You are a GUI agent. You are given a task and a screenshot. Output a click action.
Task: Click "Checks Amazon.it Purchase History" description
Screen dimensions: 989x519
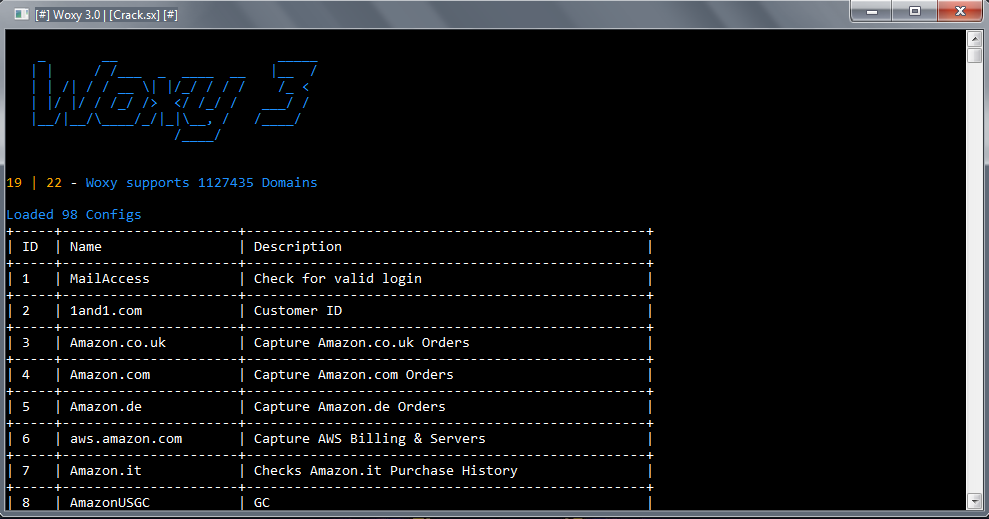point(385,471)
